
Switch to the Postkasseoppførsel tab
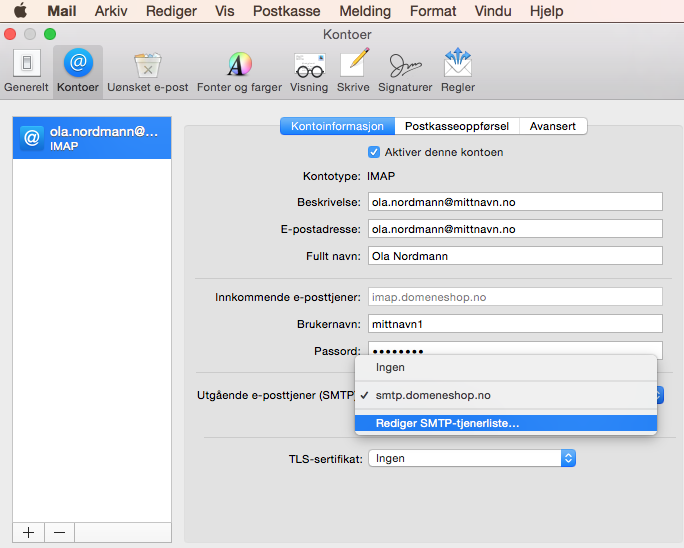[457, 126]
